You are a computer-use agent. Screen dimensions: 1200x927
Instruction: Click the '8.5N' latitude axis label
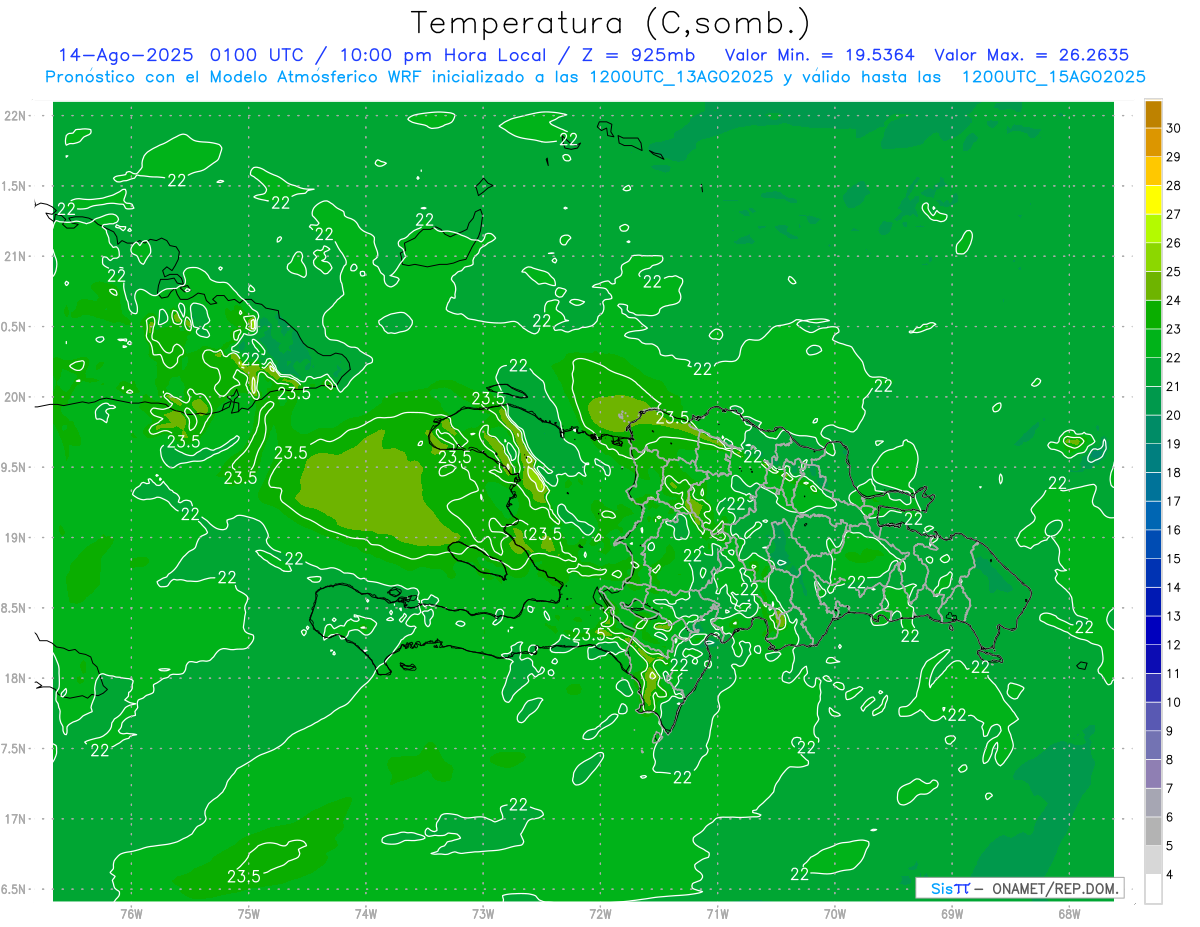[15, 608]
